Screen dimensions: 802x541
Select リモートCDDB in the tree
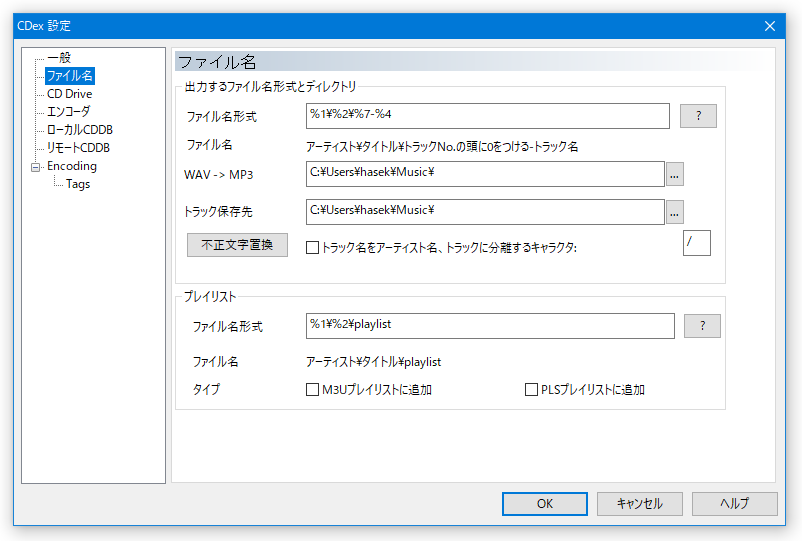point(78,147)
